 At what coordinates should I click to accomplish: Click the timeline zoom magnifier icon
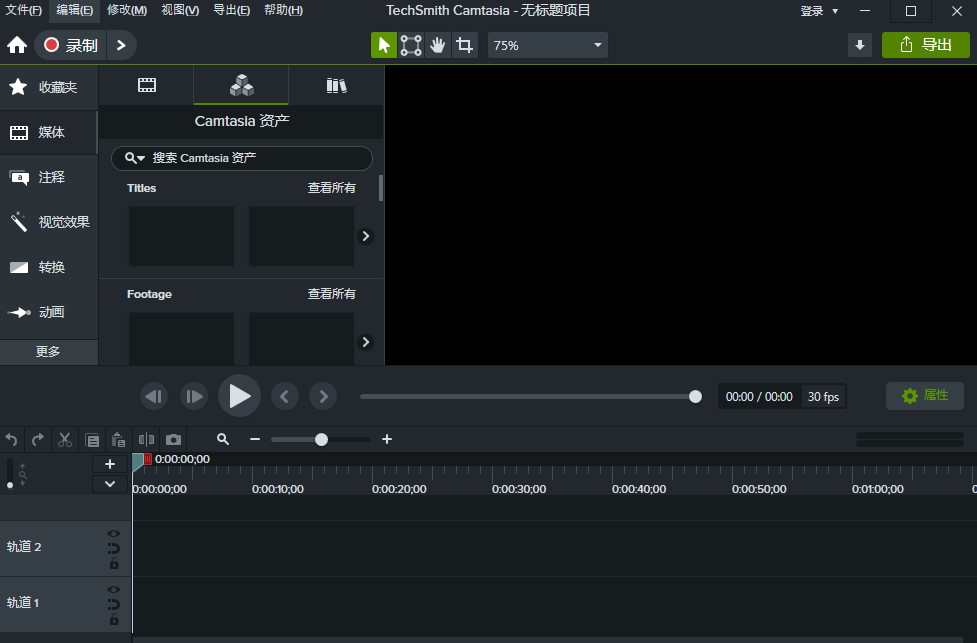pos(223,439)
